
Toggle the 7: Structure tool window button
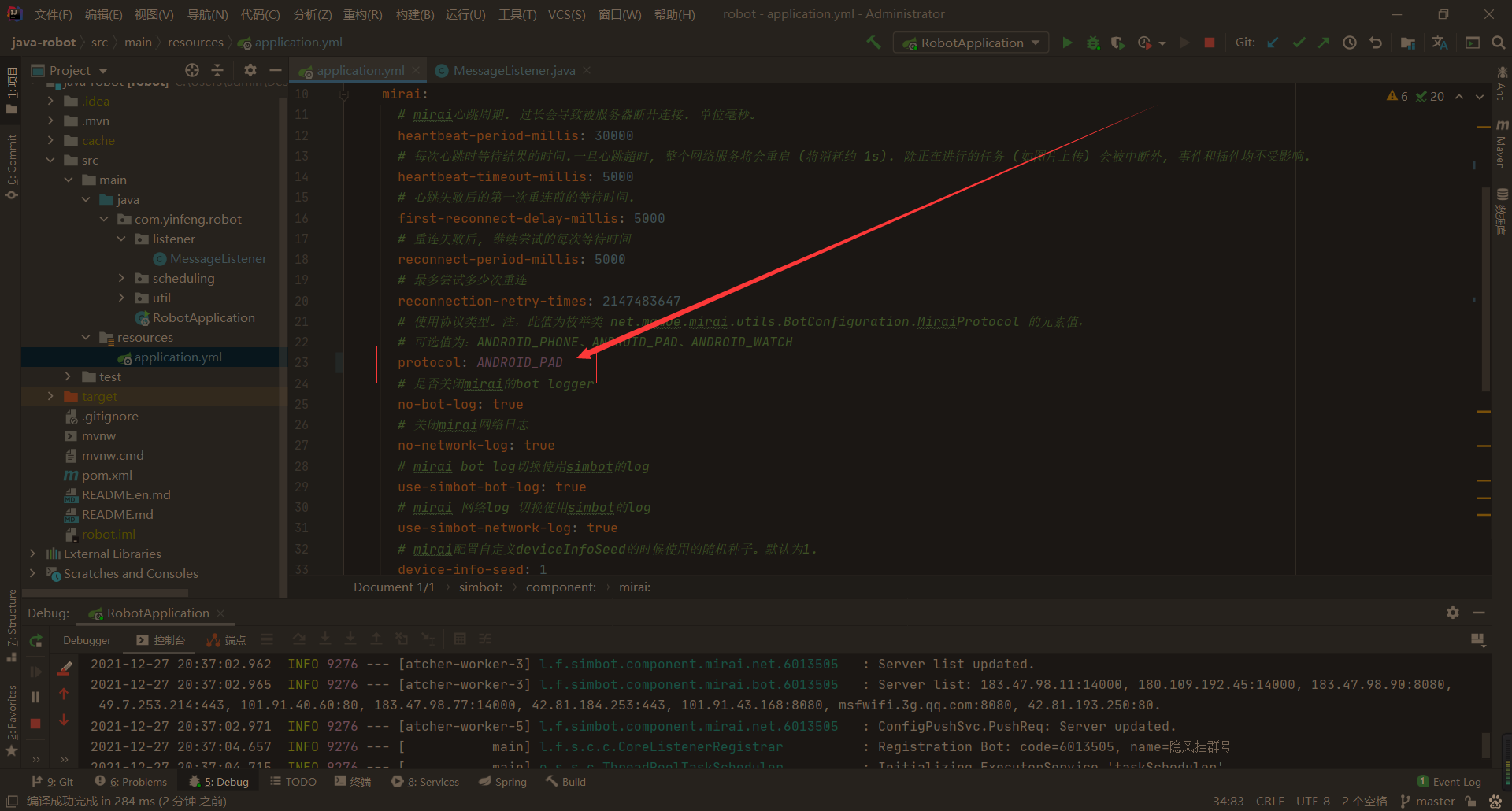coord(11,625)
